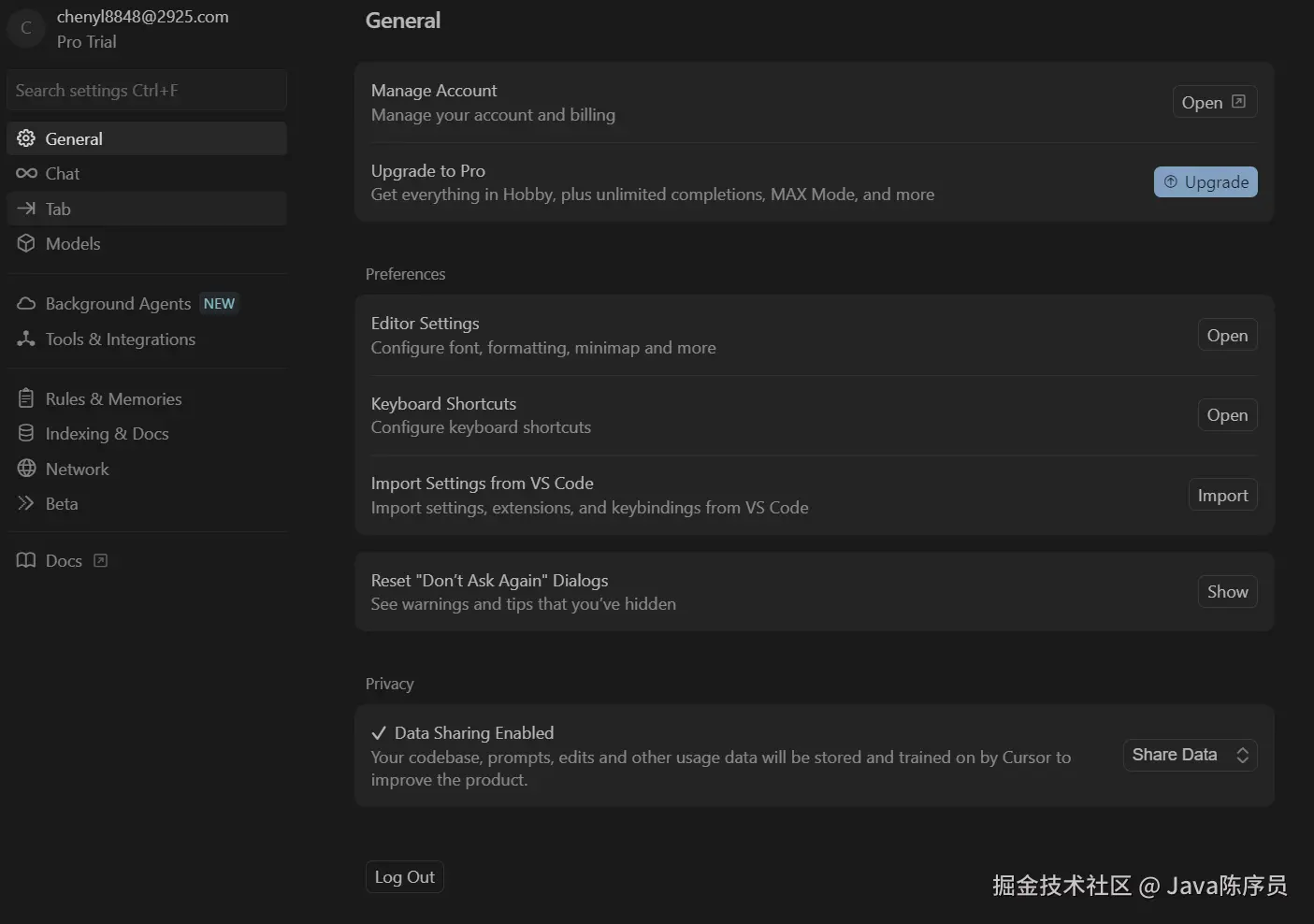The image size is (1314, 924).
Task: Switch to Indexing & Docs section
Action: [x=107, y=433]
